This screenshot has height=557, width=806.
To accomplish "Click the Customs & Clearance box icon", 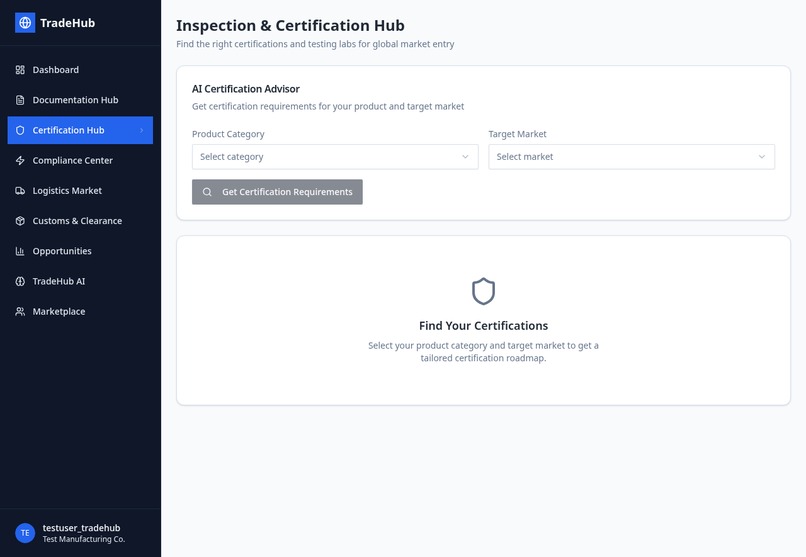I will pyautogui.click(x=20, y=221).
